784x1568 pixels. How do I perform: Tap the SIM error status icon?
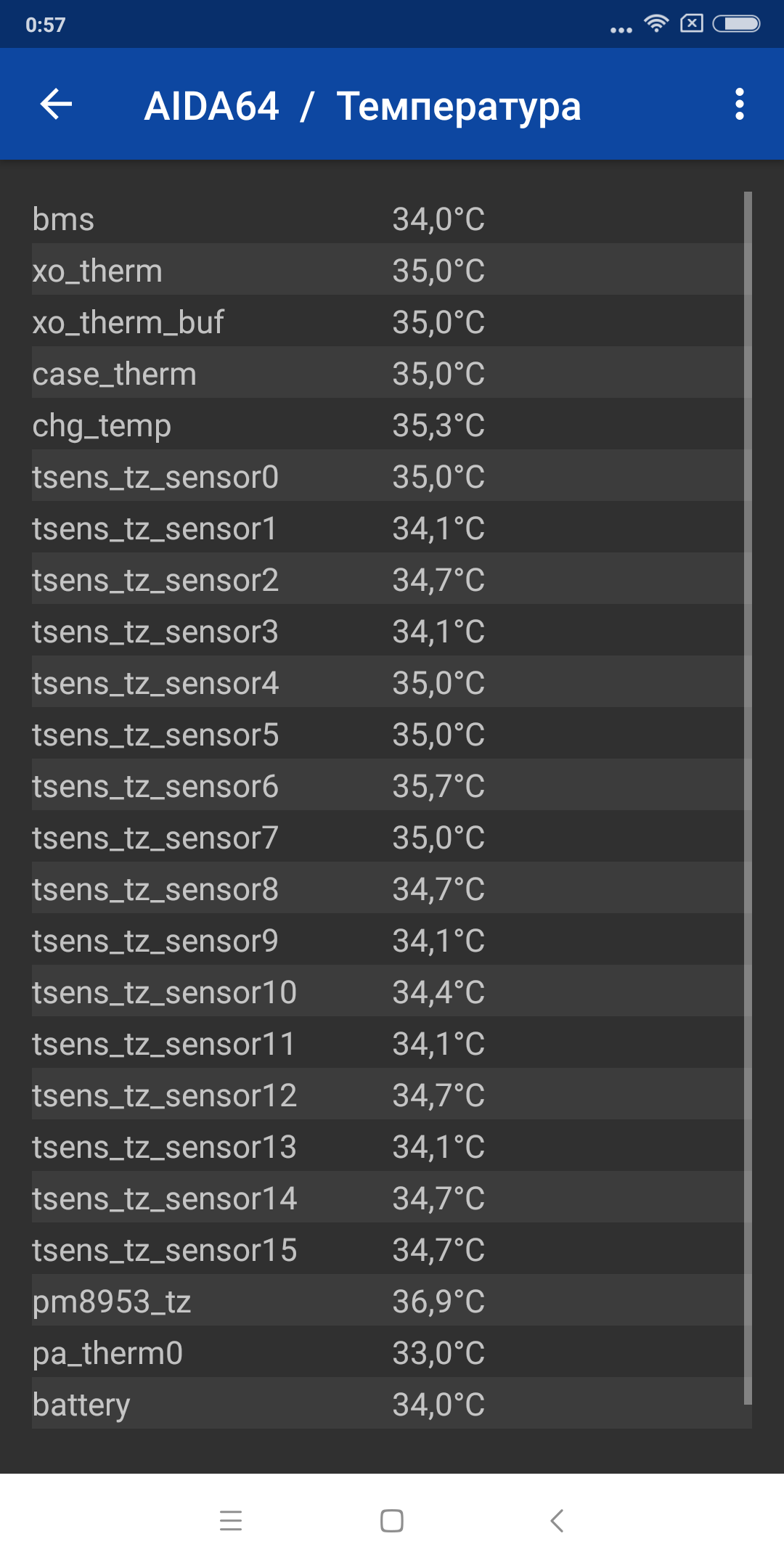tap(691, 24)
